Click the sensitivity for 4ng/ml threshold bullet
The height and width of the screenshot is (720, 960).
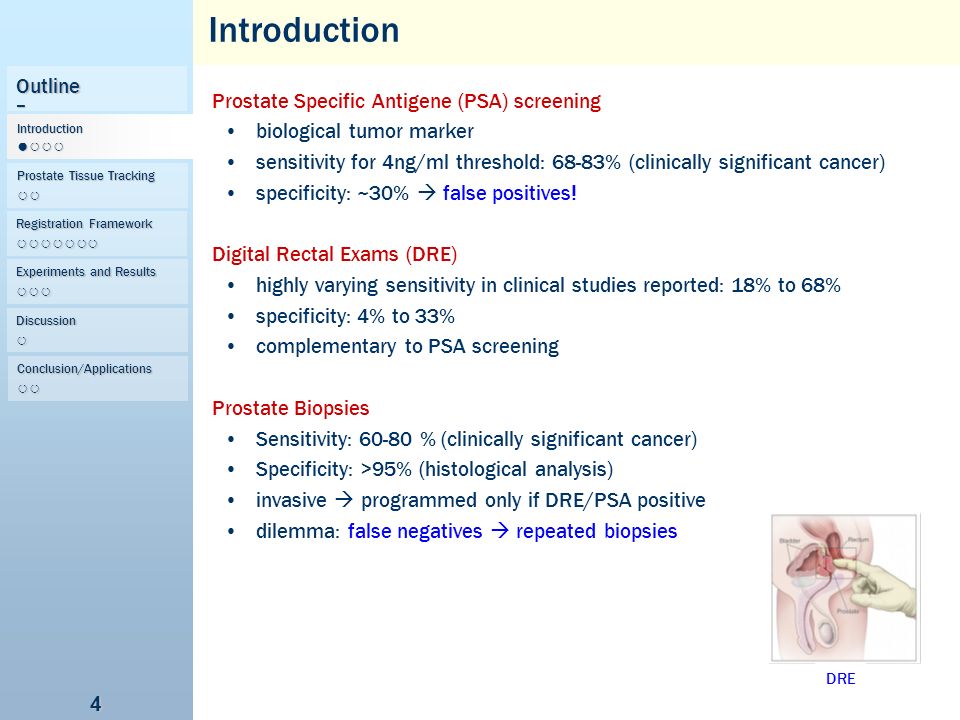570,162
